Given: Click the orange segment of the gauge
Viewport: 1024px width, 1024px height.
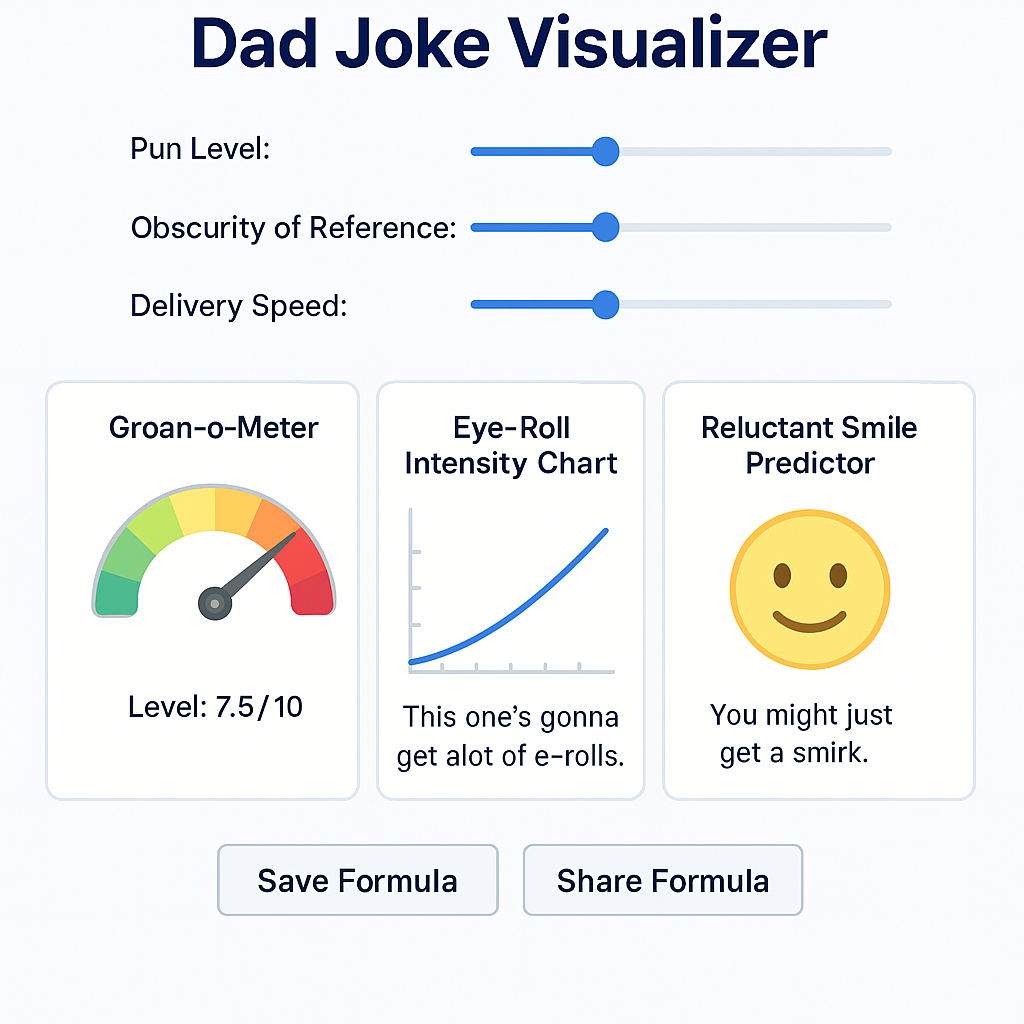Looking at the screenshot, I should tap(273, 522).
